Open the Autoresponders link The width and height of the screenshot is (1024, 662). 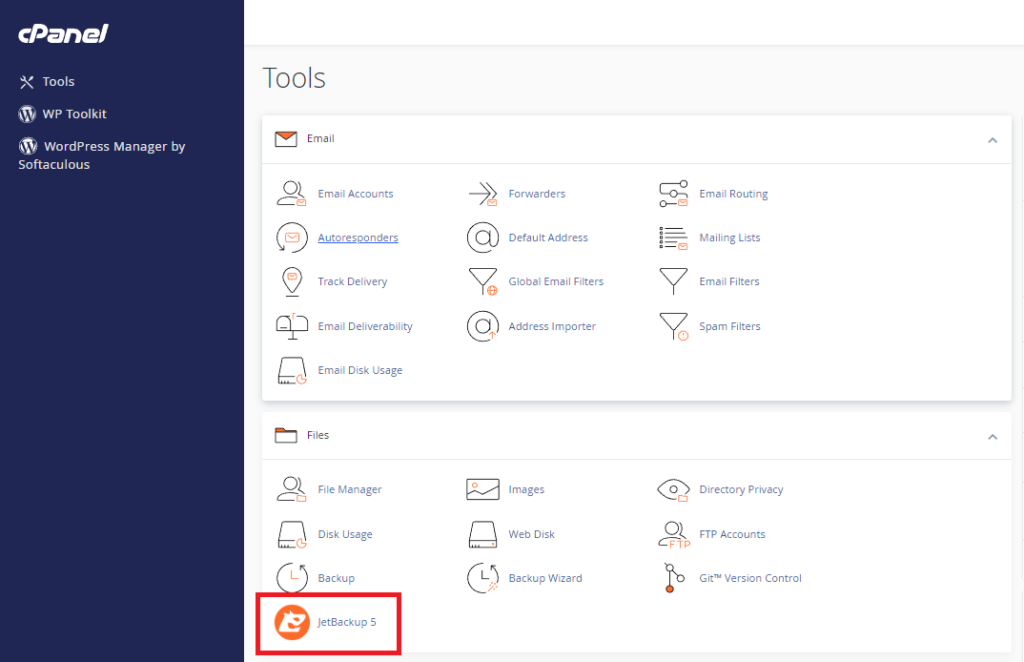pos(358,238)
